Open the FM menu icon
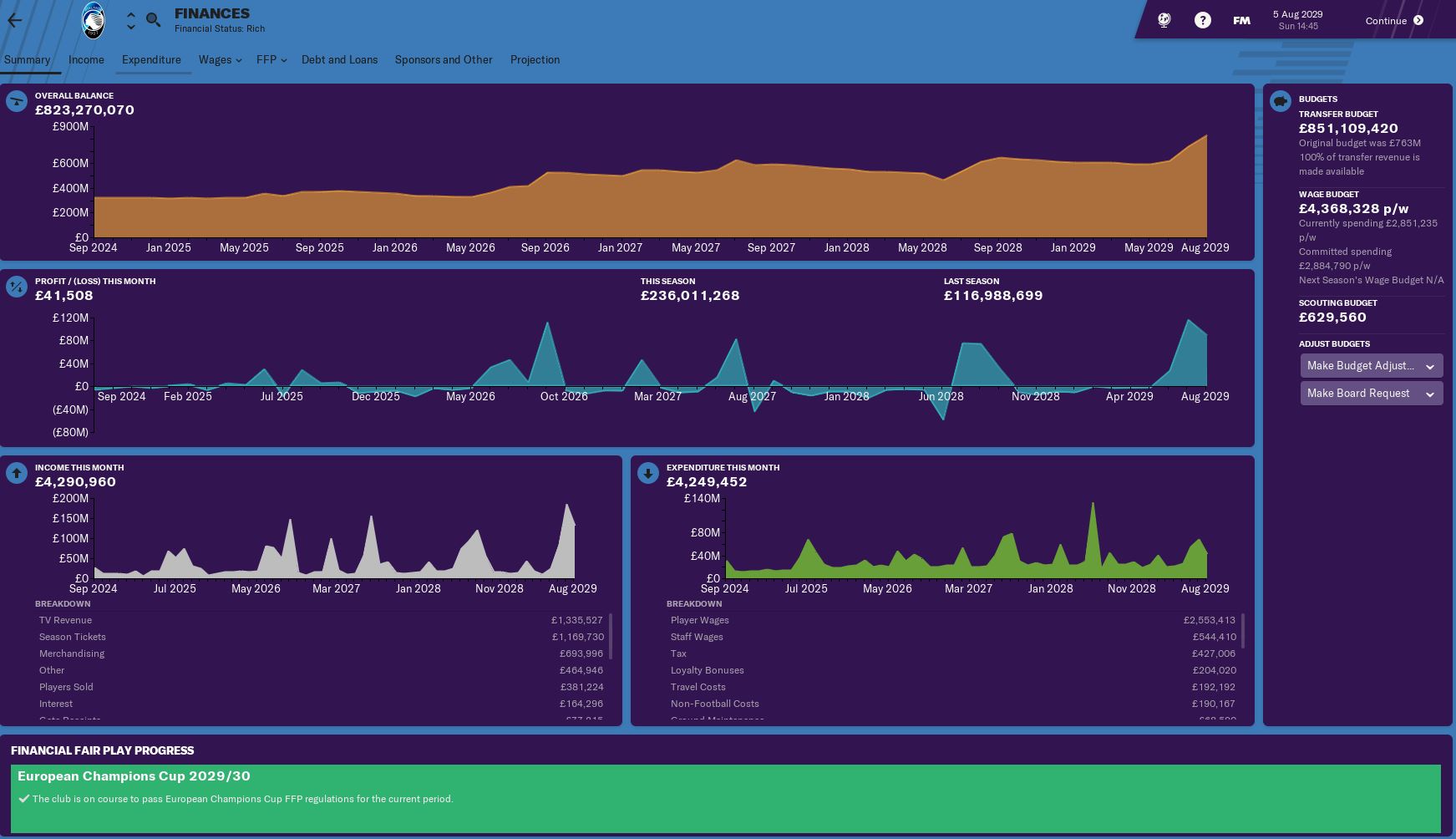Image resolution: width=1456 pixels, height=839 pixels. coord(1241,21)
